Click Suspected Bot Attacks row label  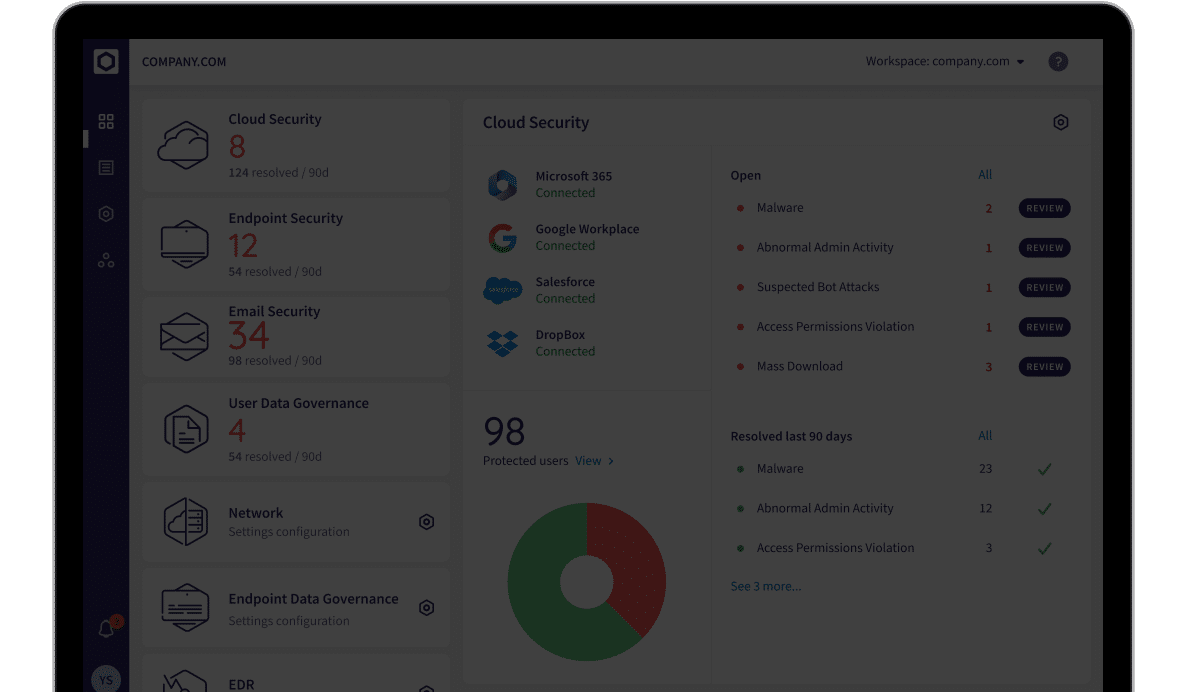[818, 287]
